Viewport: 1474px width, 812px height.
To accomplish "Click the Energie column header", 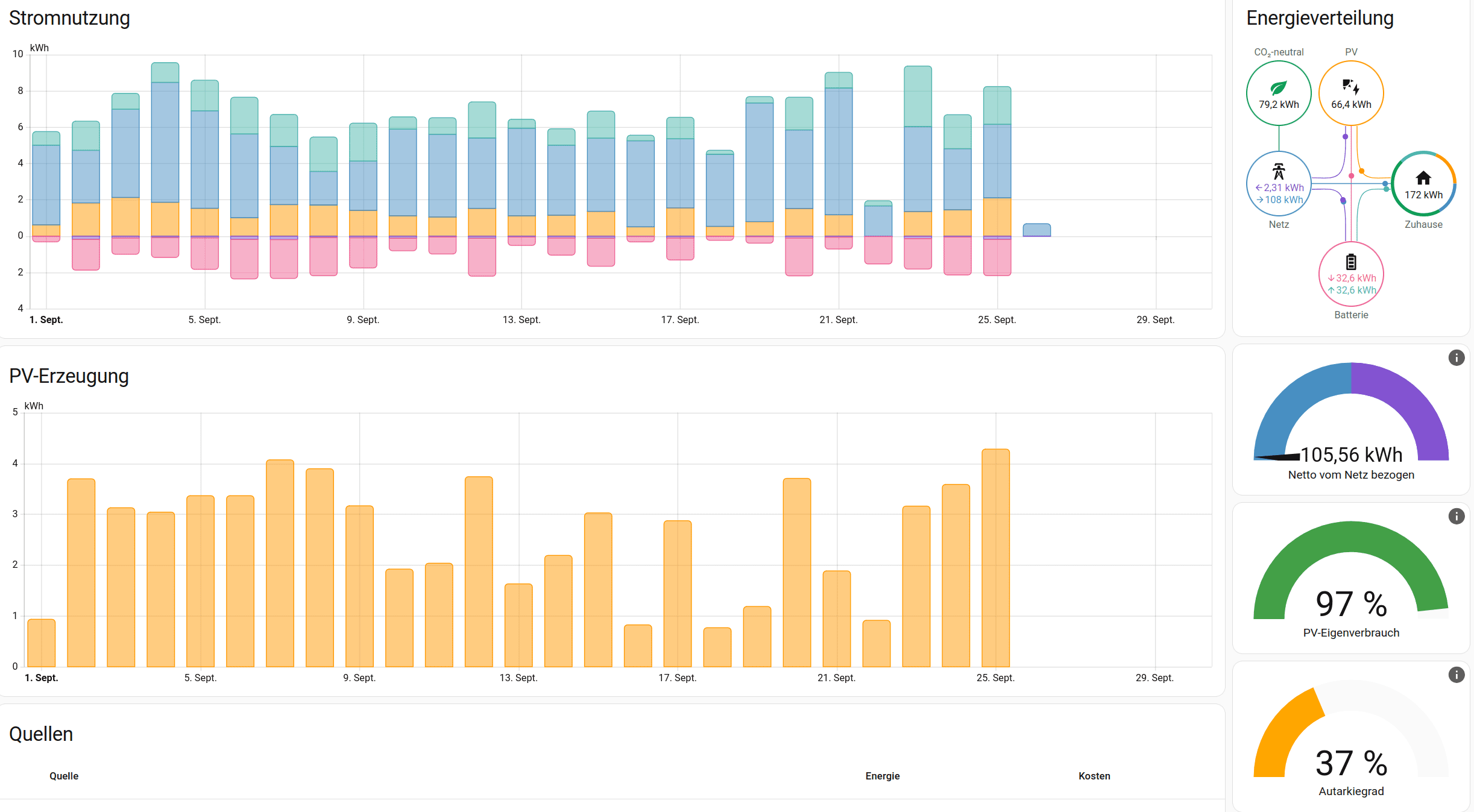I will point(882,776).
